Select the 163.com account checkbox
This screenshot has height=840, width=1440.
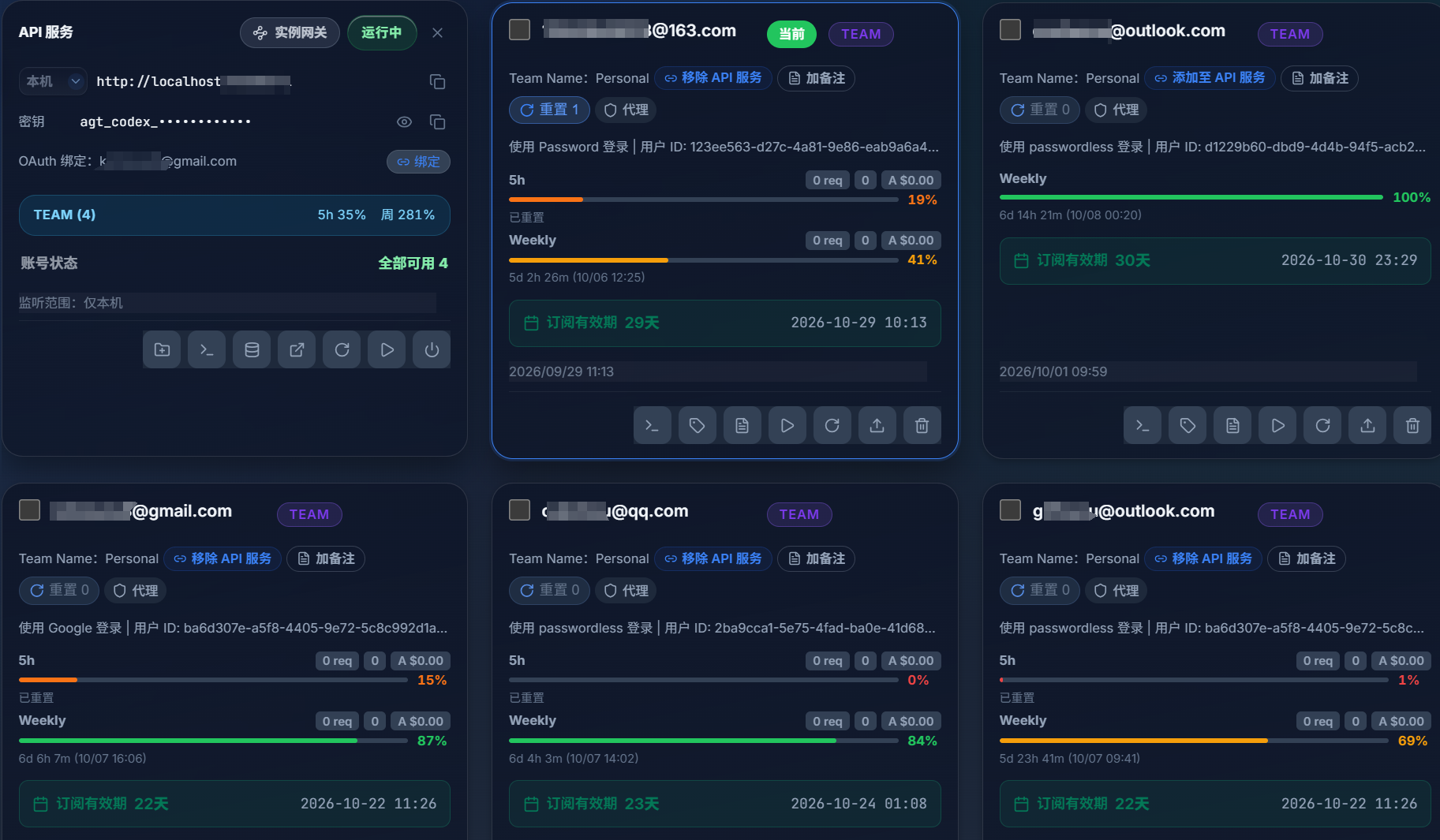(519, 30)
